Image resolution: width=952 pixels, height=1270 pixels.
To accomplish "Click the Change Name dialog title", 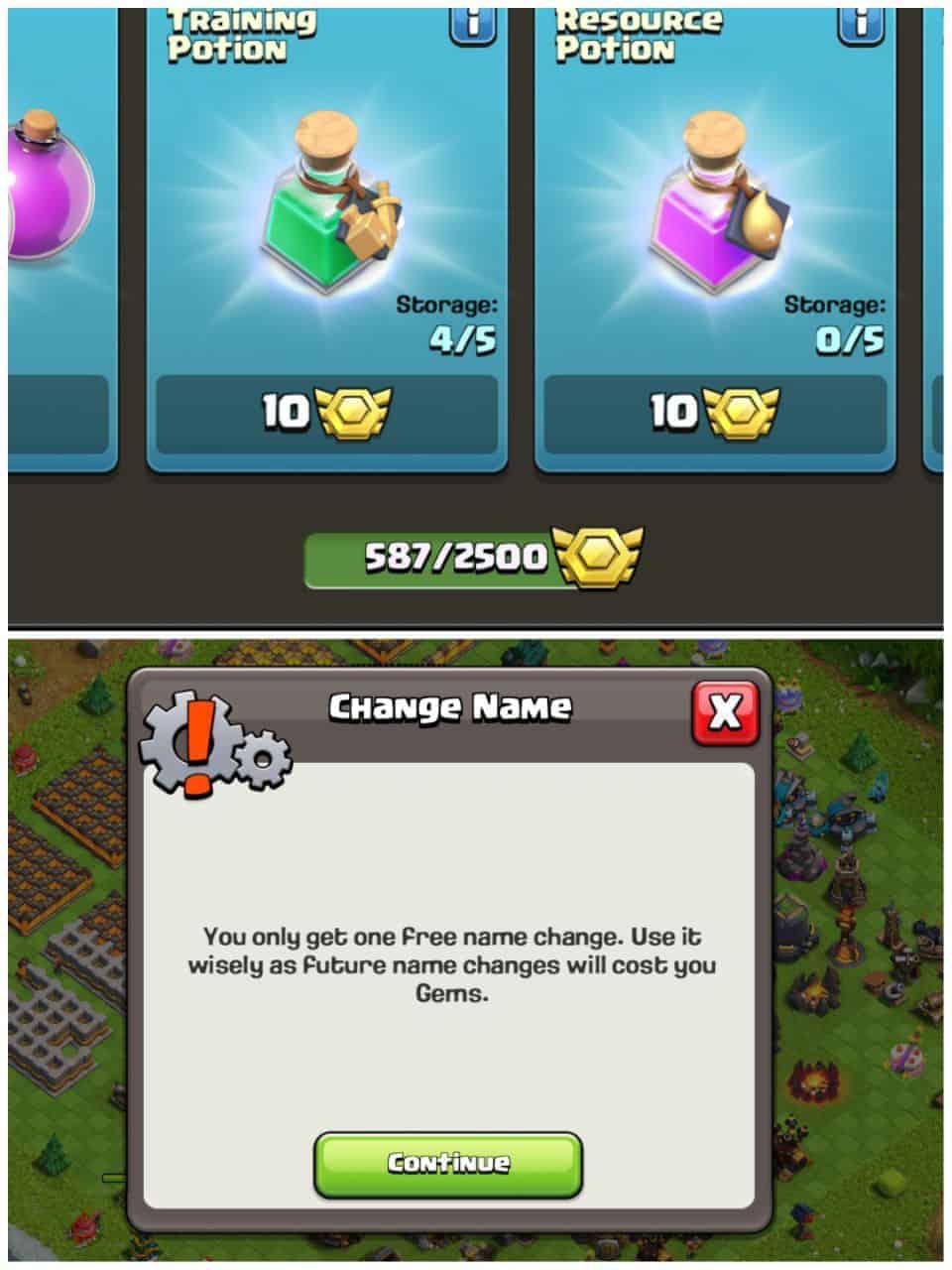I will 450,706.
